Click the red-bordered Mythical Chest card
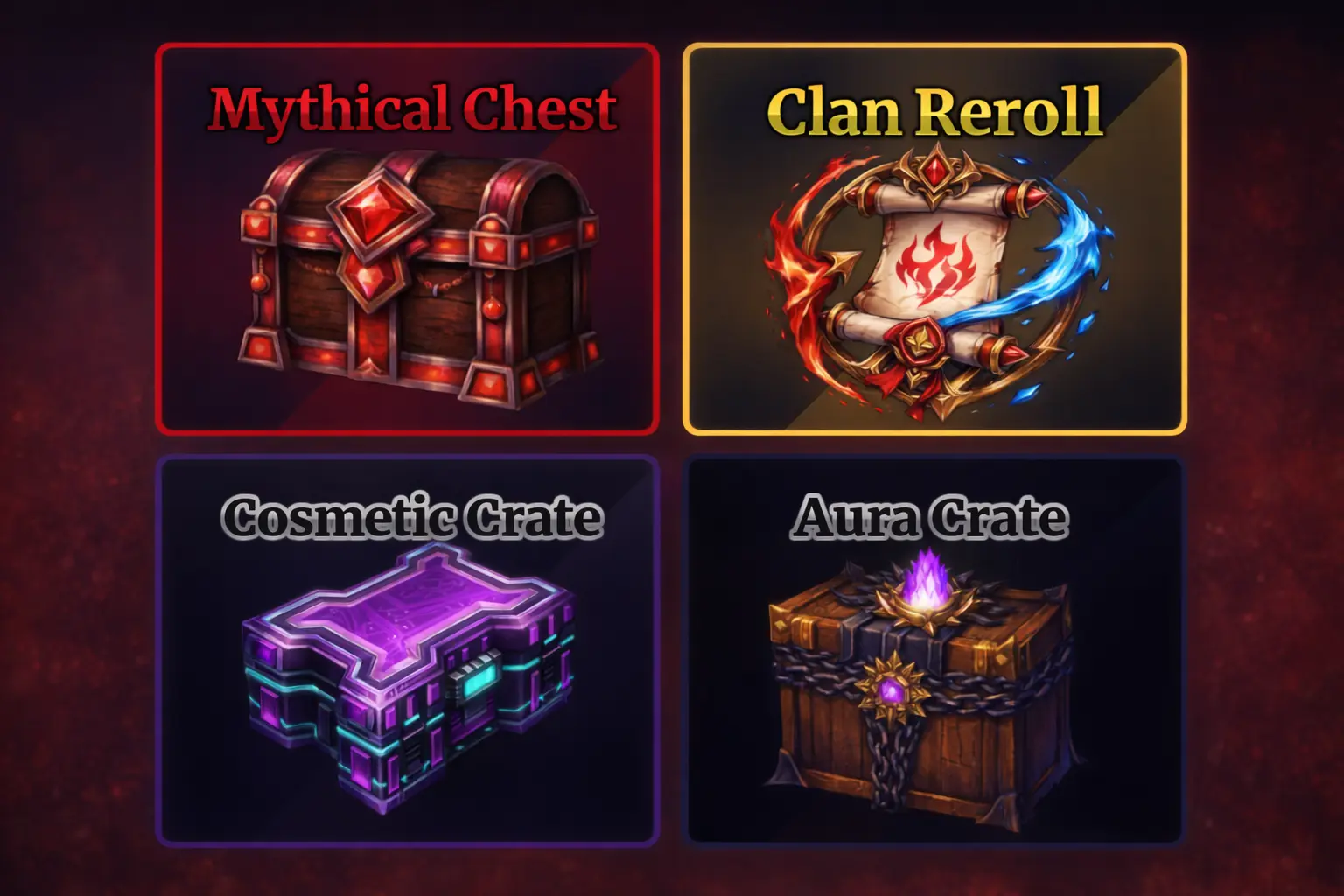 coord(407,239)
